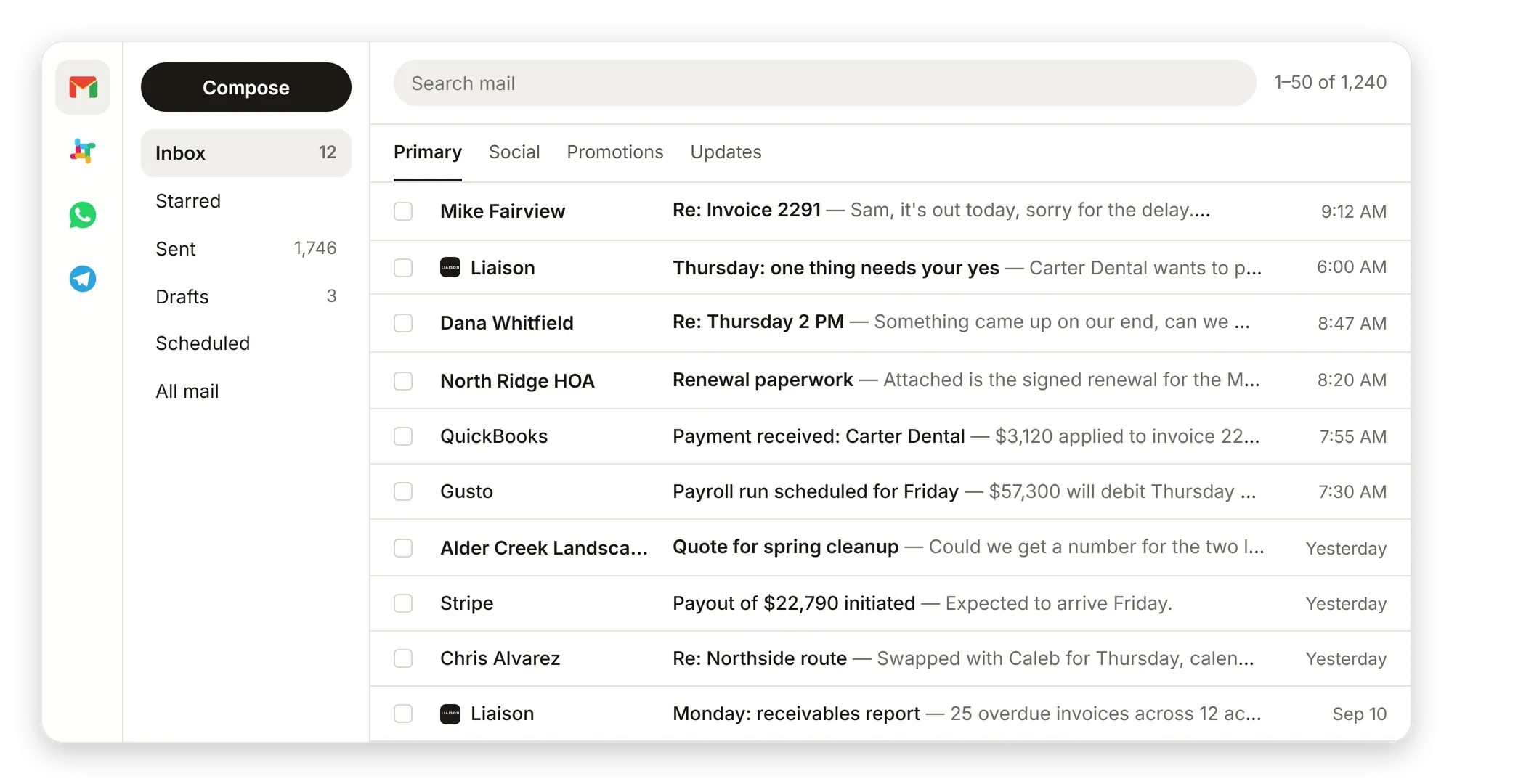1534x784 pixels.
Task: Select the Mike Fairview email checkbox
Action: (x=403, y=211)
